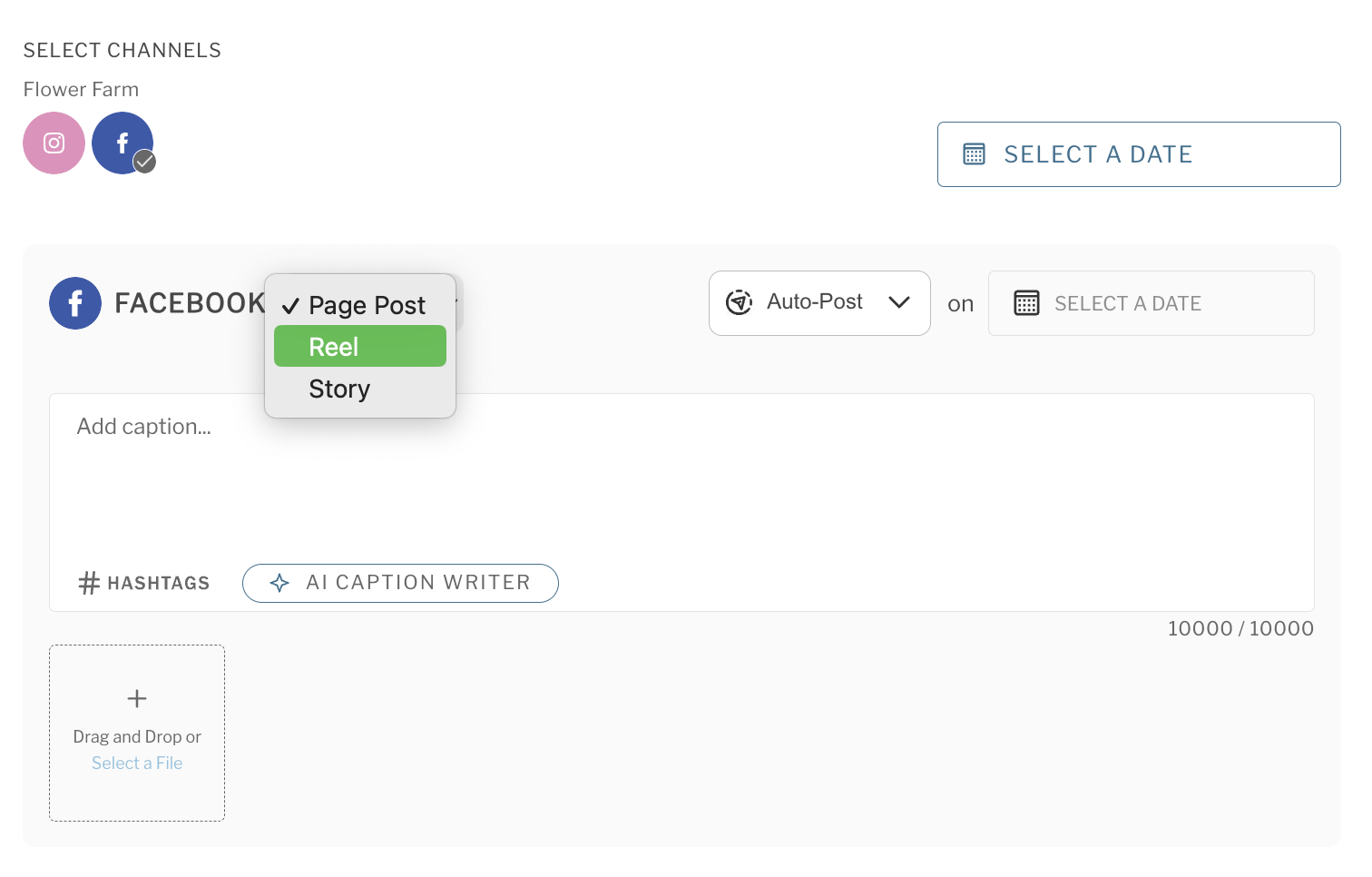Click the Select a File link
Screen dimensions: 1372x877
pos(136,763)
